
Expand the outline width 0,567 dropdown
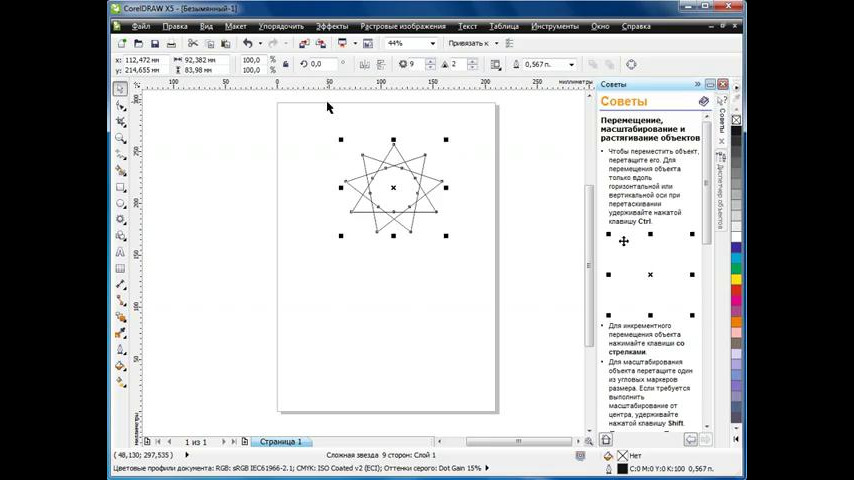point(572,64)
